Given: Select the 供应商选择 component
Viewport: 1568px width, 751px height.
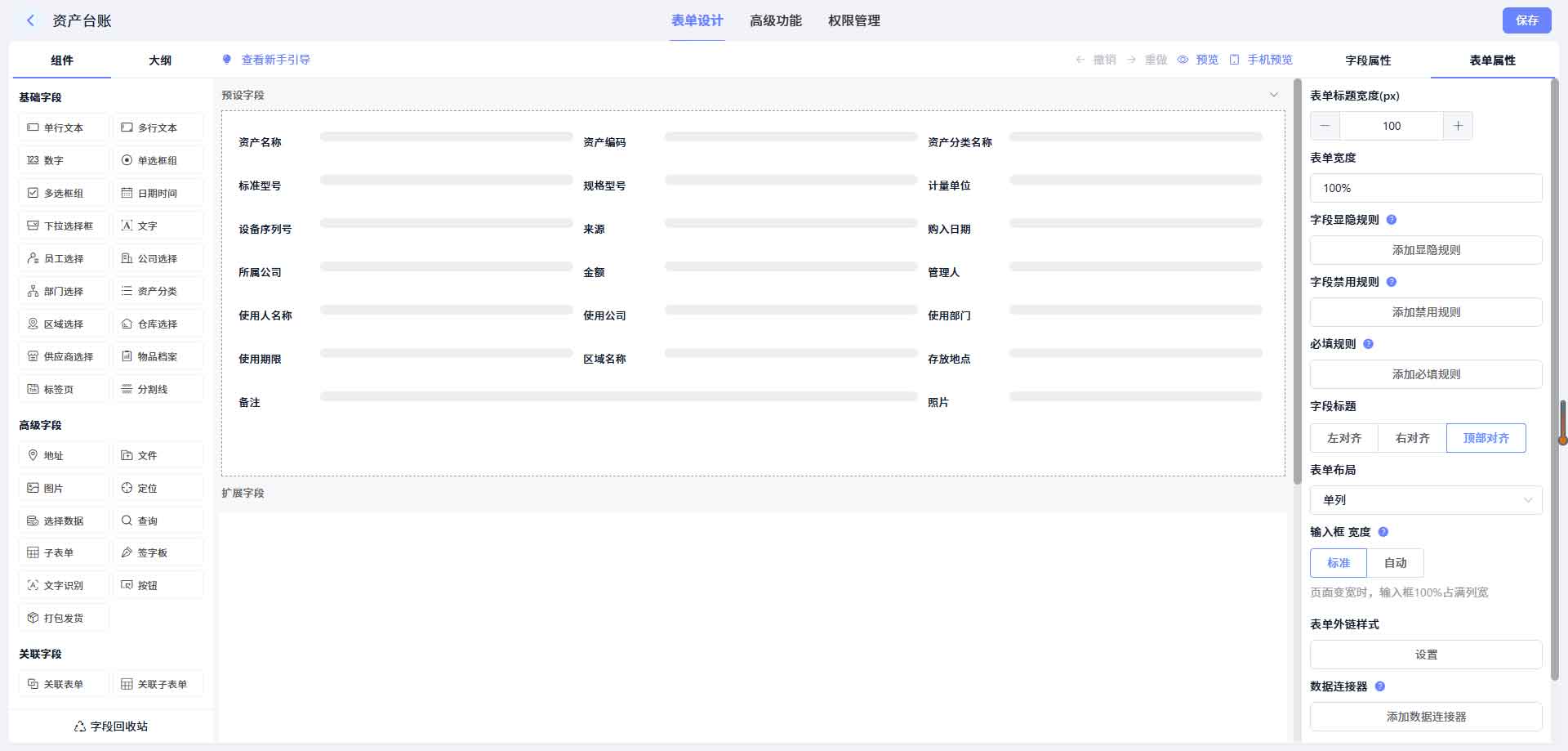Looking at the screenshot, I should pos(64,356).
